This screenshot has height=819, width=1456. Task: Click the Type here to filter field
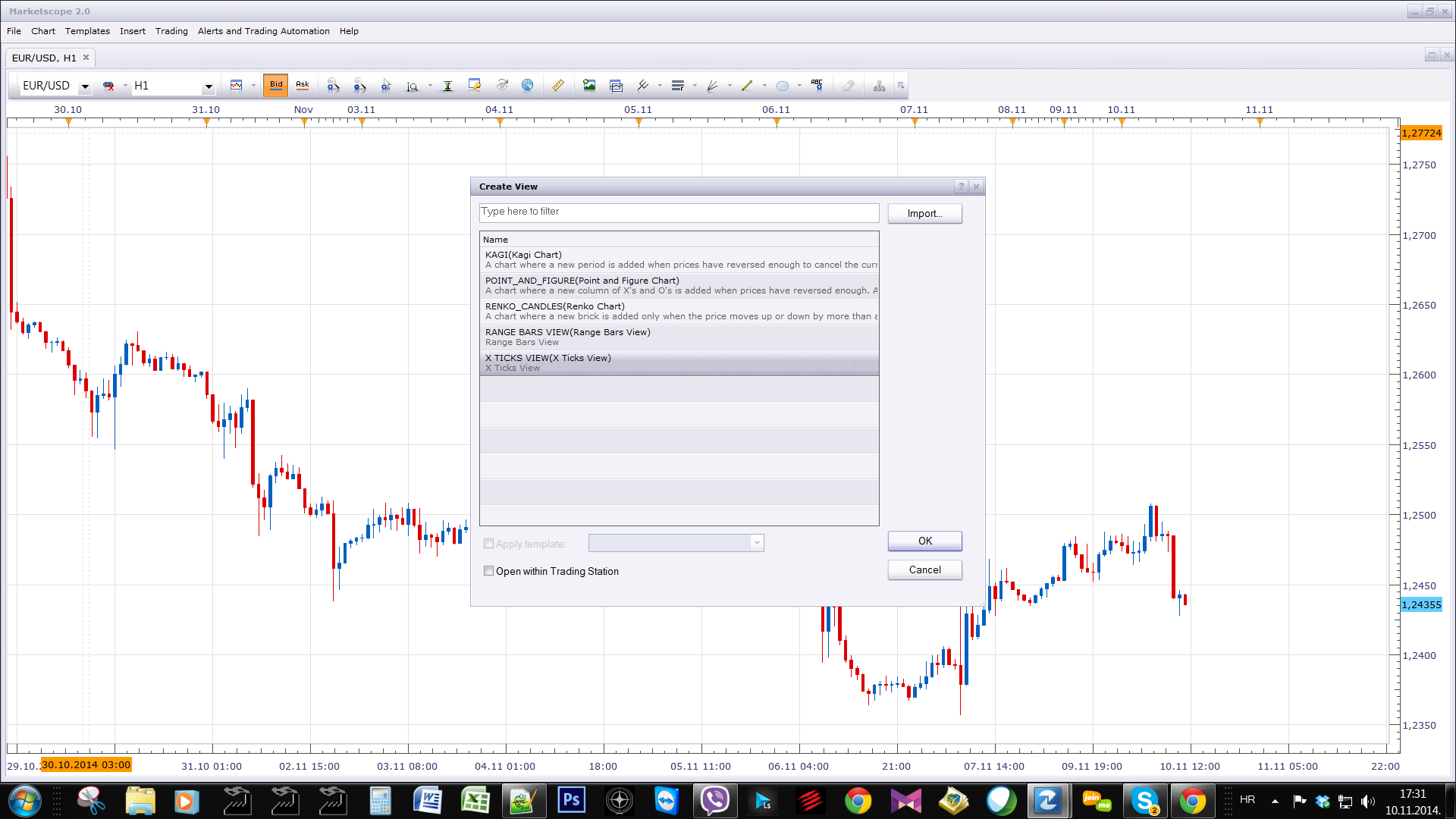[x=679, y=212]
